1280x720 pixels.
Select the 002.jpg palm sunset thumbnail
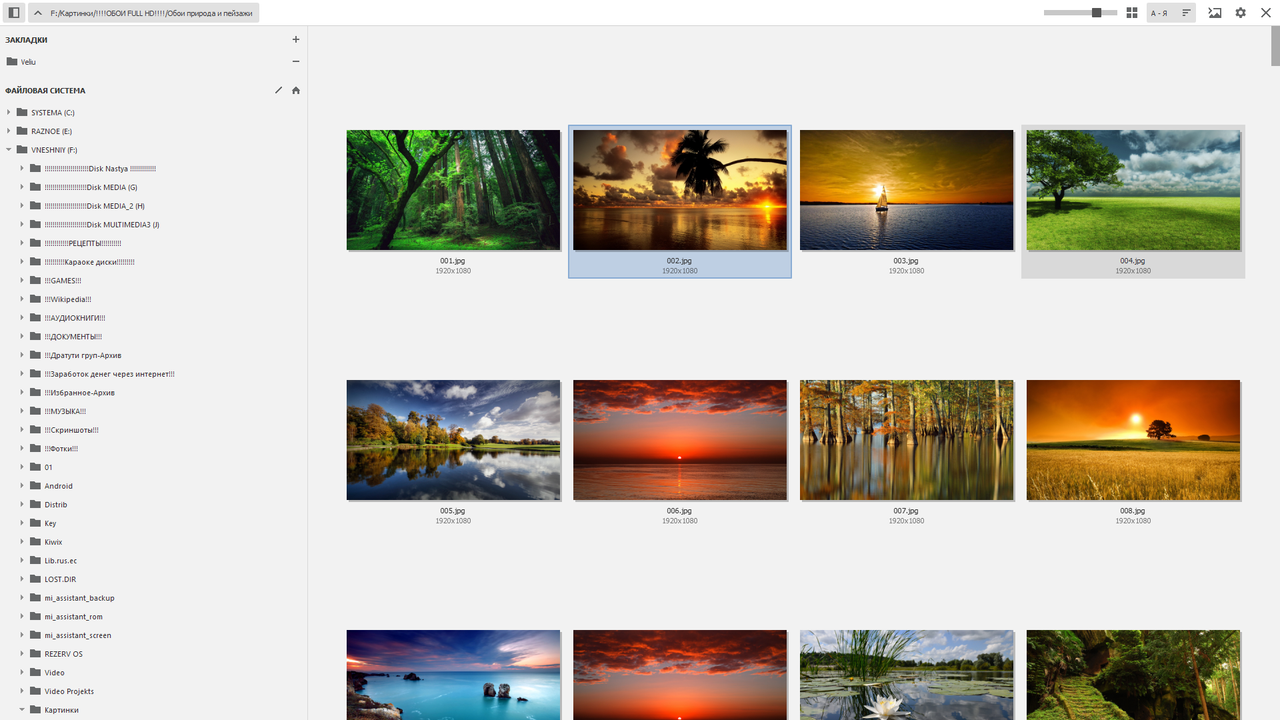680,190
